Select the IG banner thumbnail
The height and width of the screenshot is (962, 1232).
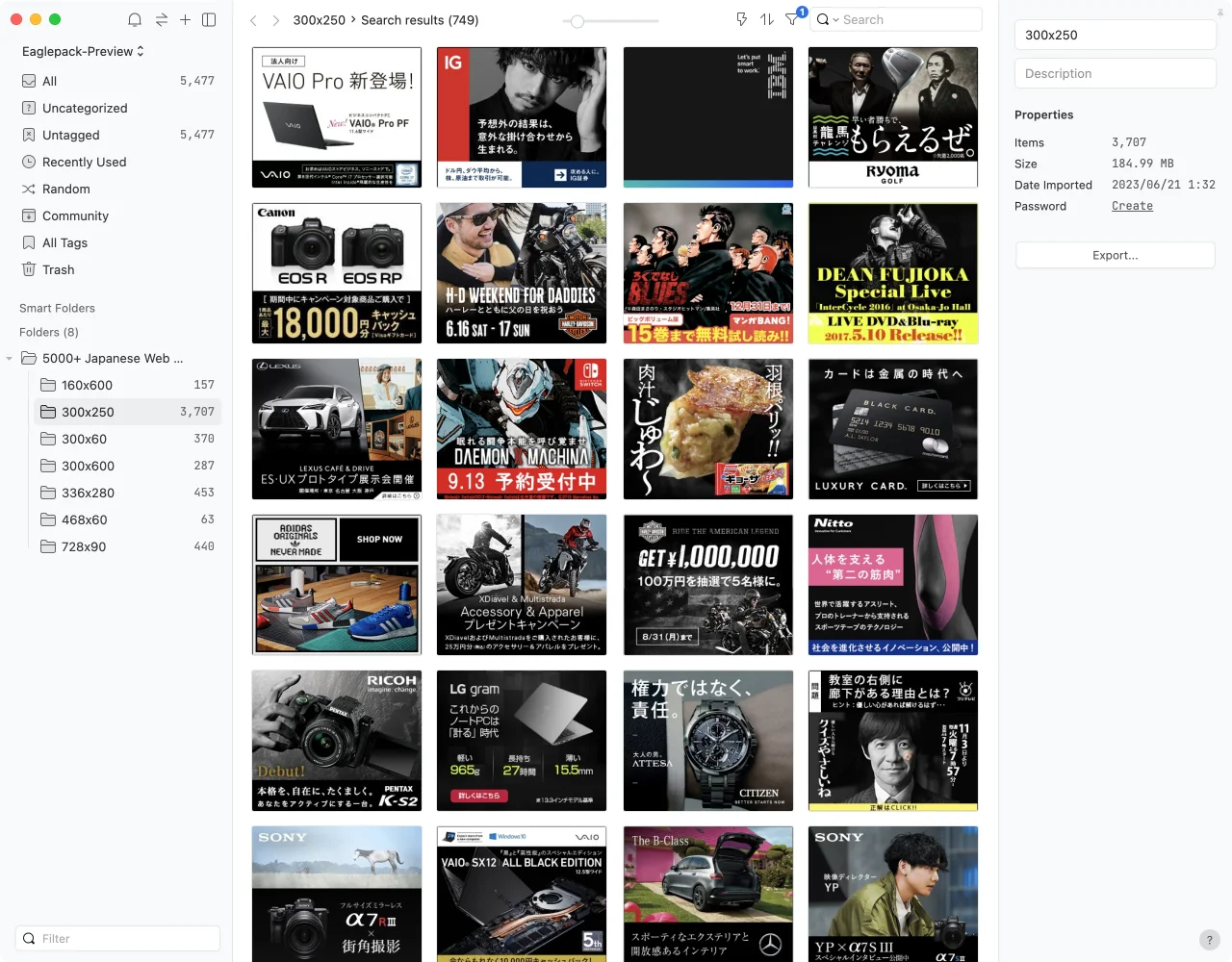[522, 117]
